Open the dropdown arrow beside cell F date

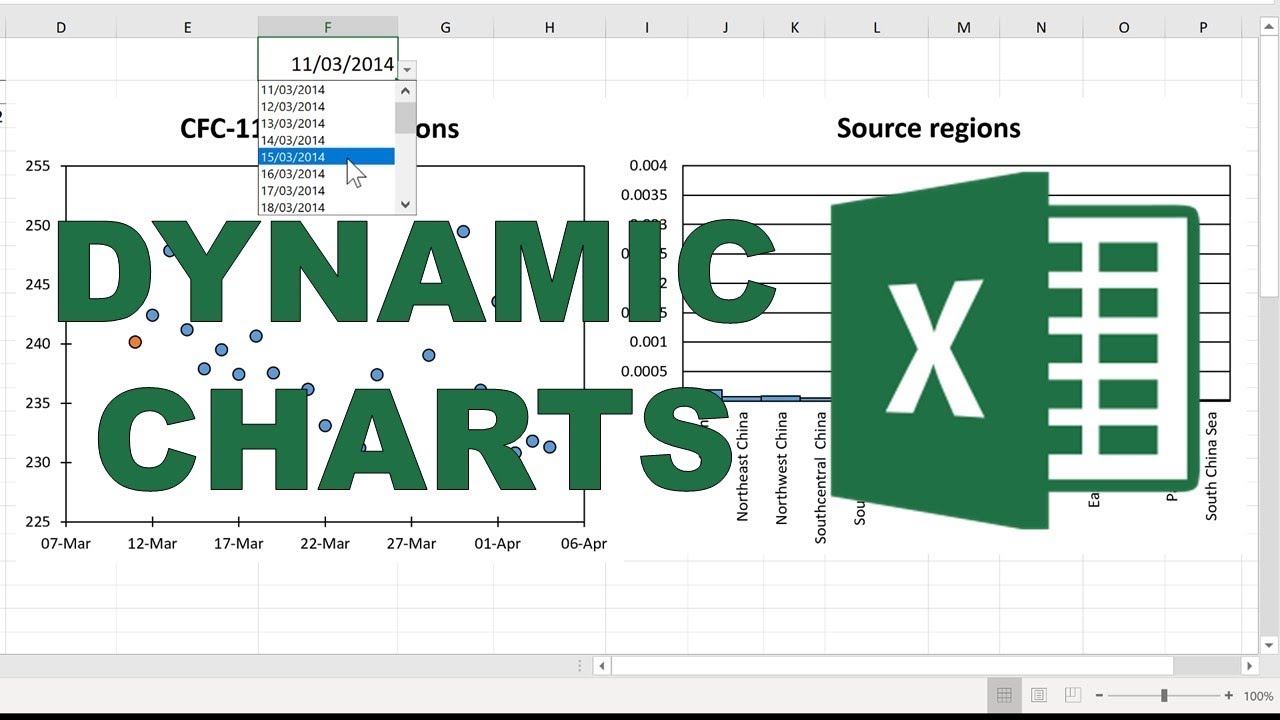[x=407, y=70]
